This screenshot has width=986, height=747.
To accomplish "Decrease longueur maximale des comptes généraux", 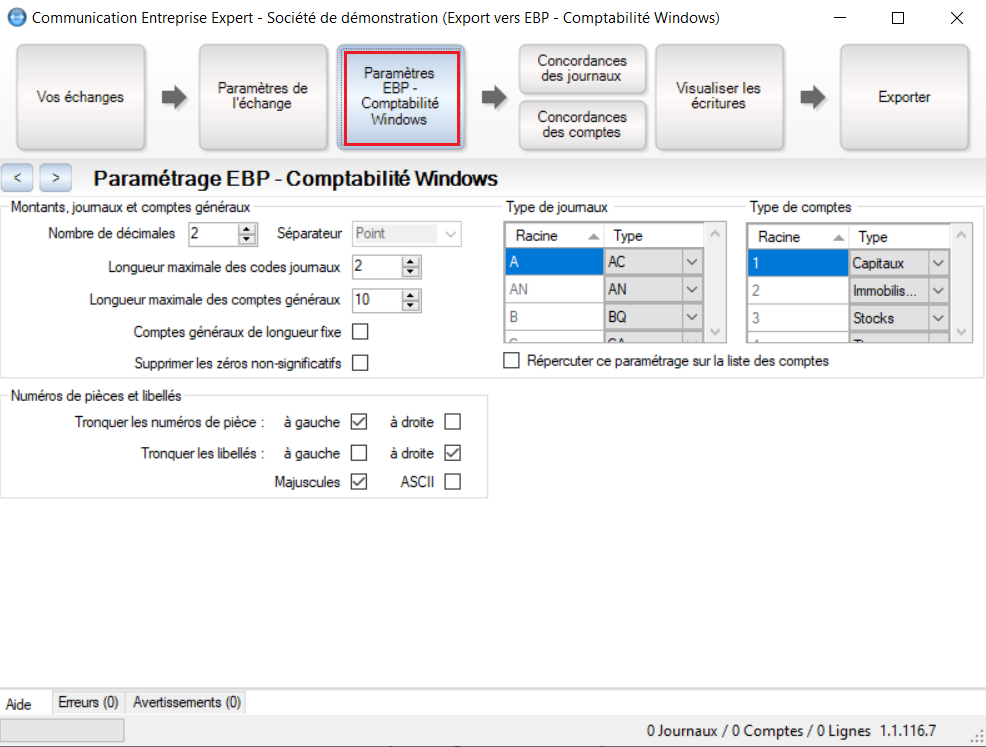I will pos(411,305).
